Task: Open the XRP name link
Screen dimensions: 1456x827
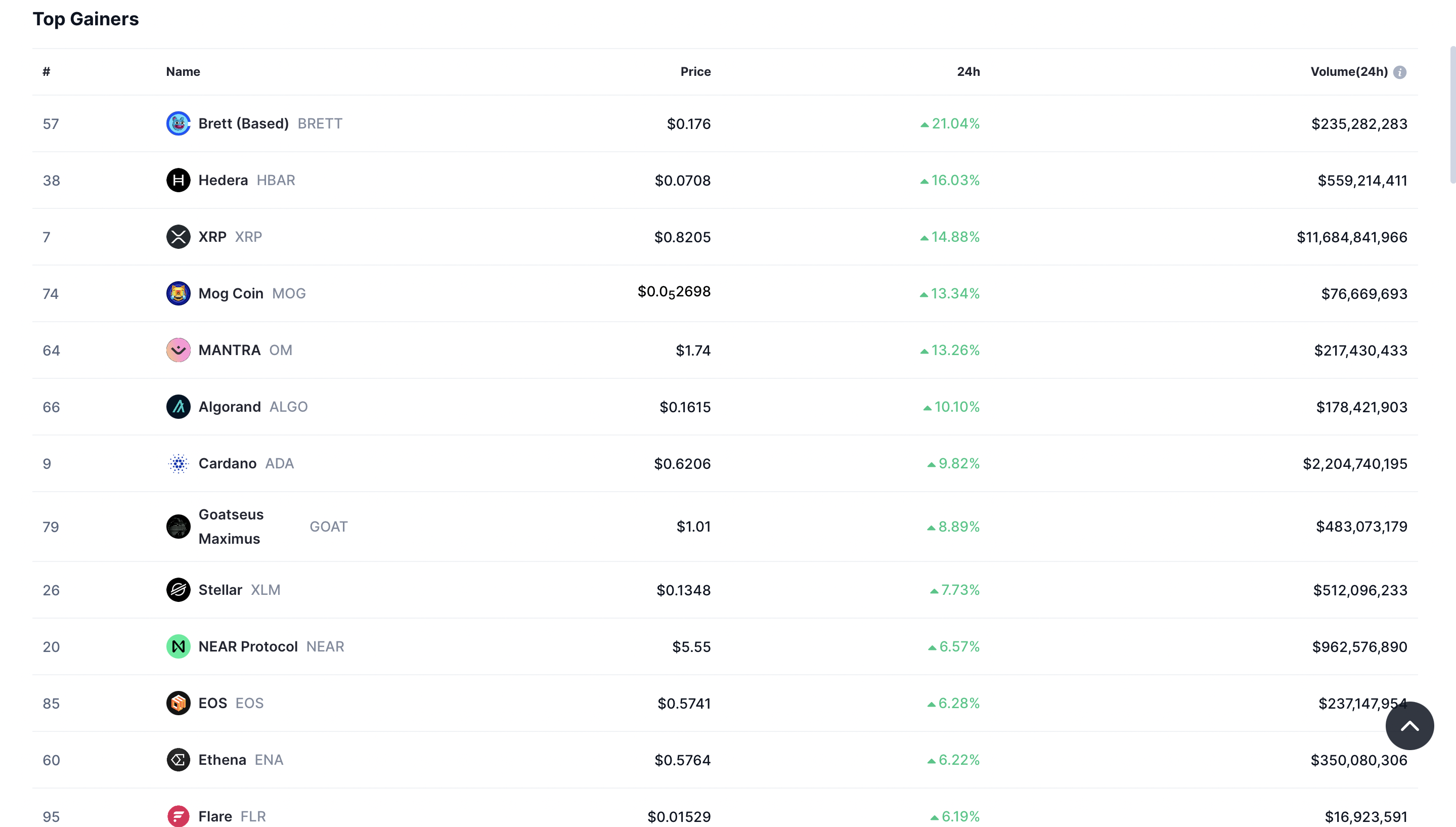Action: click(212, 237)
